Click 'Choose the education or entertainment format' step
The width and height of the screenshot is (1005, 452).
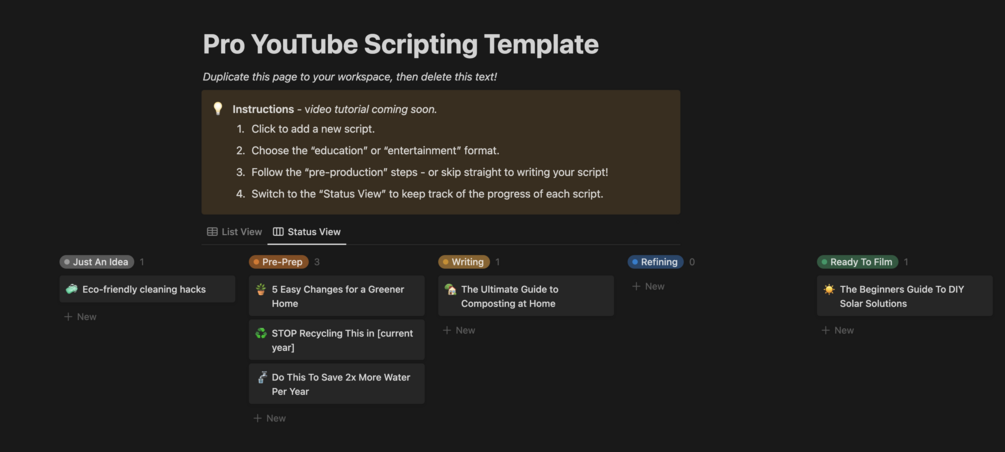[375, 151]
